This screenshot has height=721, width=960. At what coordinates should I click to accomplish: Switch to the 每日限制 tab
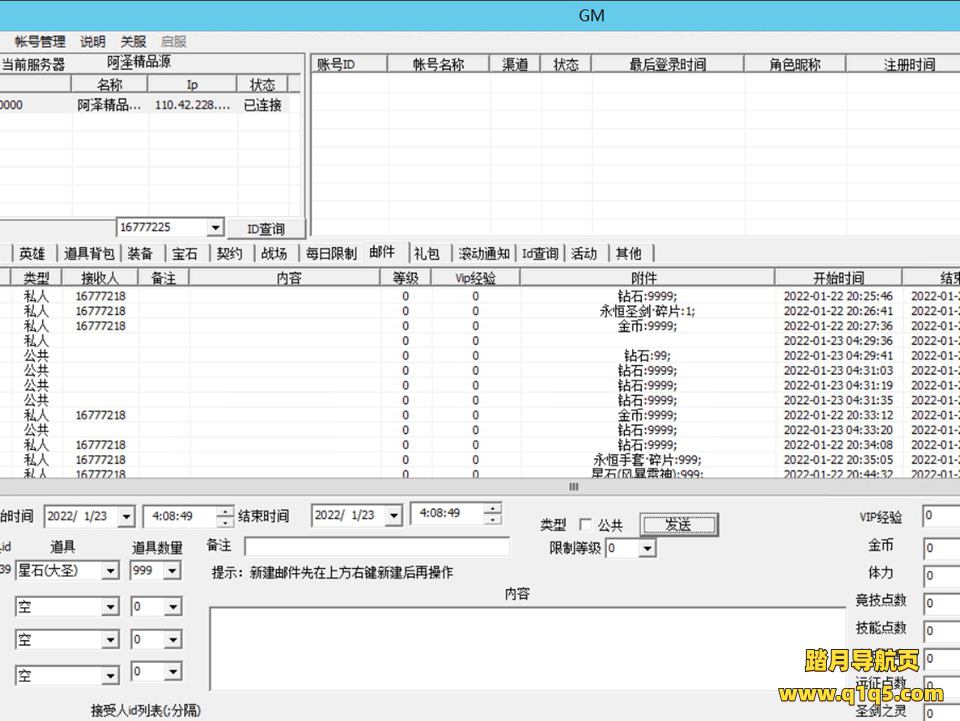click(332, 253)
